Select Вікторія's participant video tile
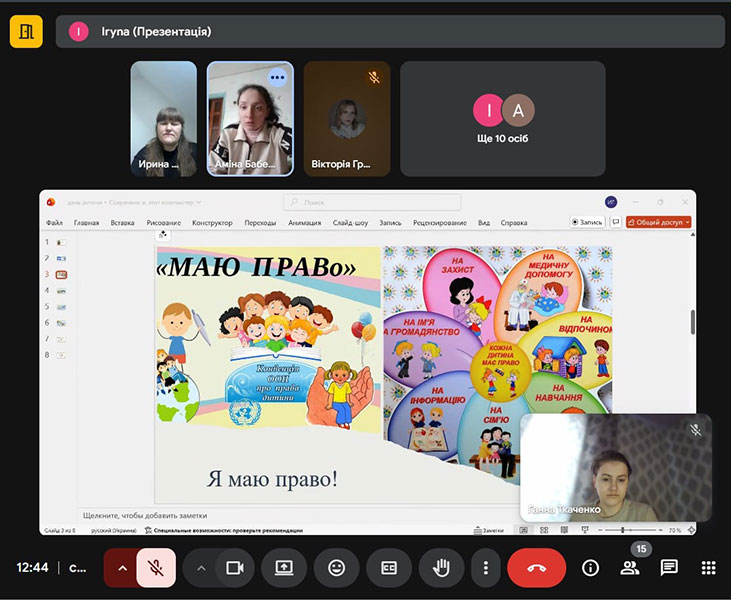Screen dimensions: 731x600 [347, 119]
